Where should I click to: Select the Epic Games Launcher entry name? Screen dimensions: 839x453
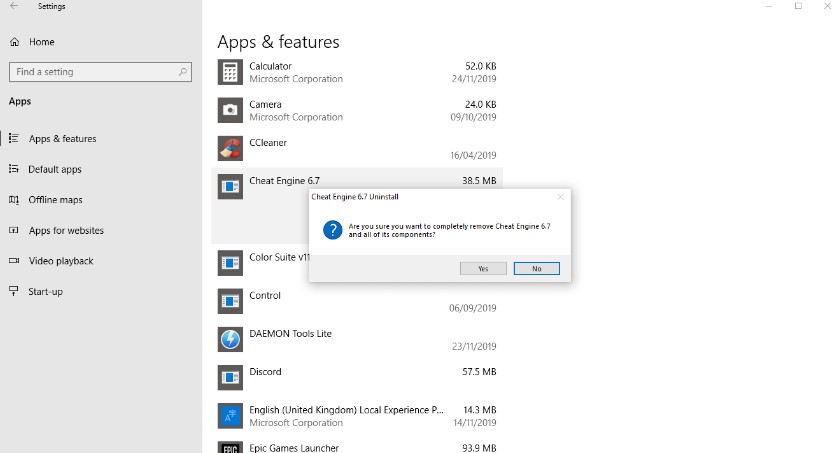click(x=294, y=448)
